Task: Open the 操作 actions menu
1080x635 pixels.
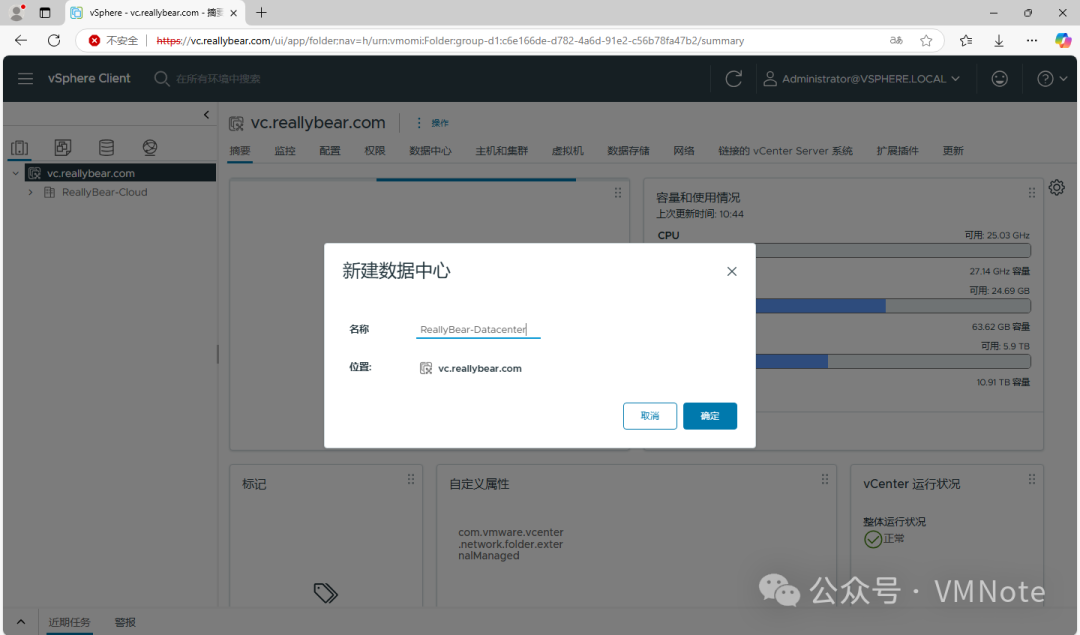Action: (x=433, y=123)
